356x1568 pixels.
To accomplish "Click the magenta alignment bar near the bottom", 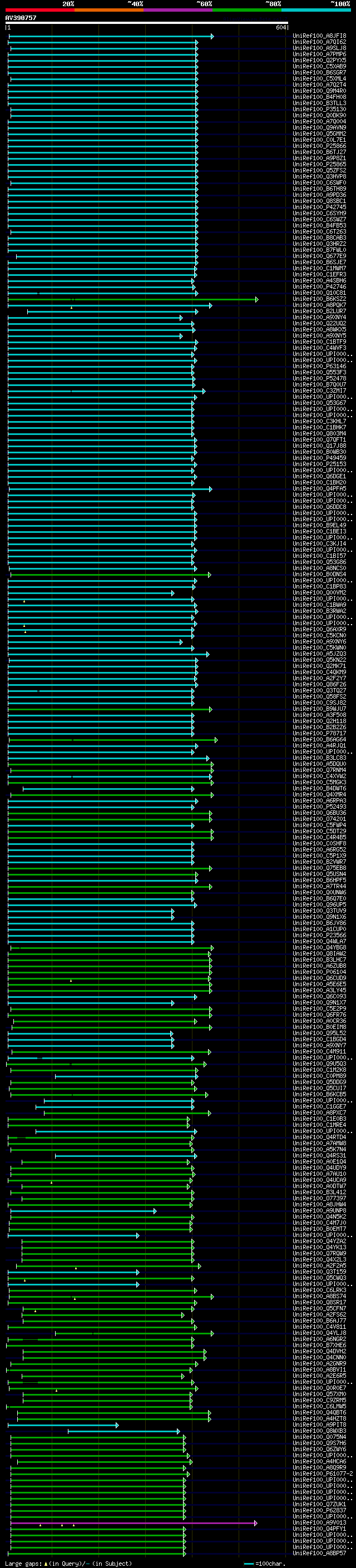I will click(134, 1523).
